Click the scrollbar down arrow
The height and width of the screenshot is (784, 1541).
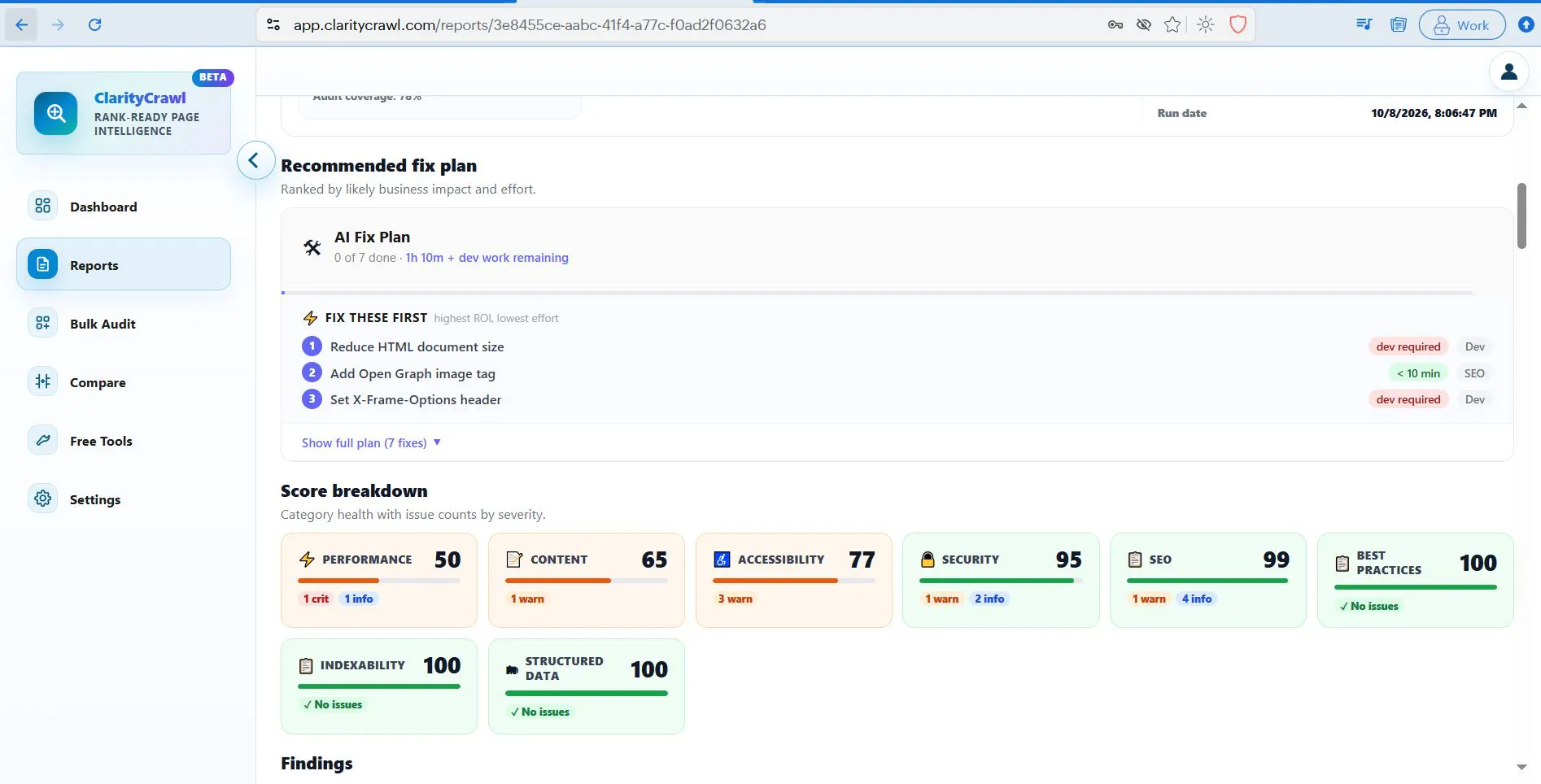[x=1521, y=767]
